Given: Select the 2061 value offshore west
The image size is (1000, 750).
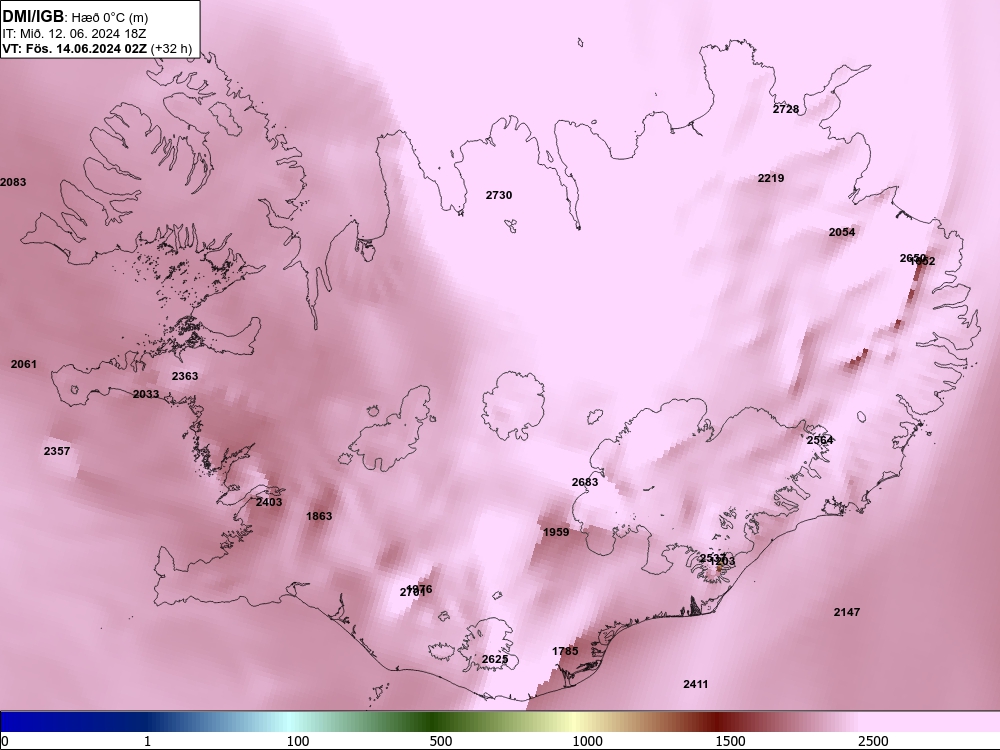Looking at the screenshot, I should 24,364.
